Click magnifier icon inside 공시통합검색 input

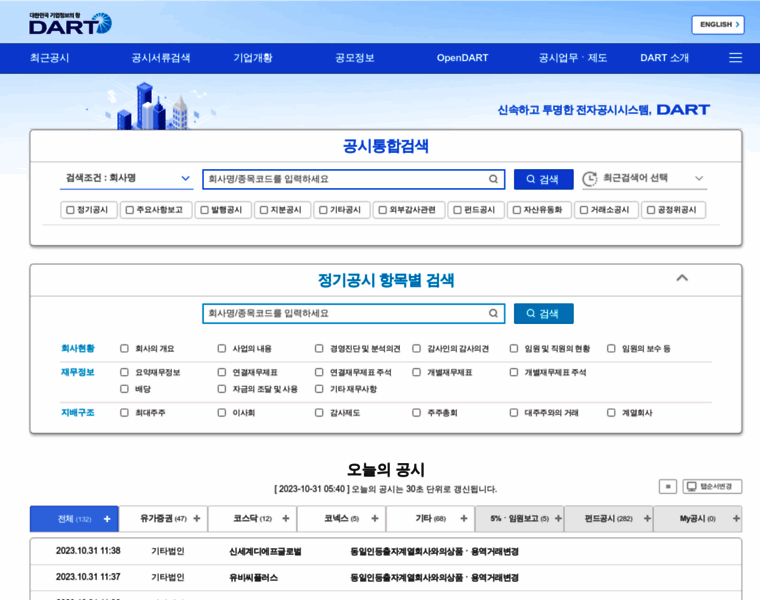(x=493, y=179)
